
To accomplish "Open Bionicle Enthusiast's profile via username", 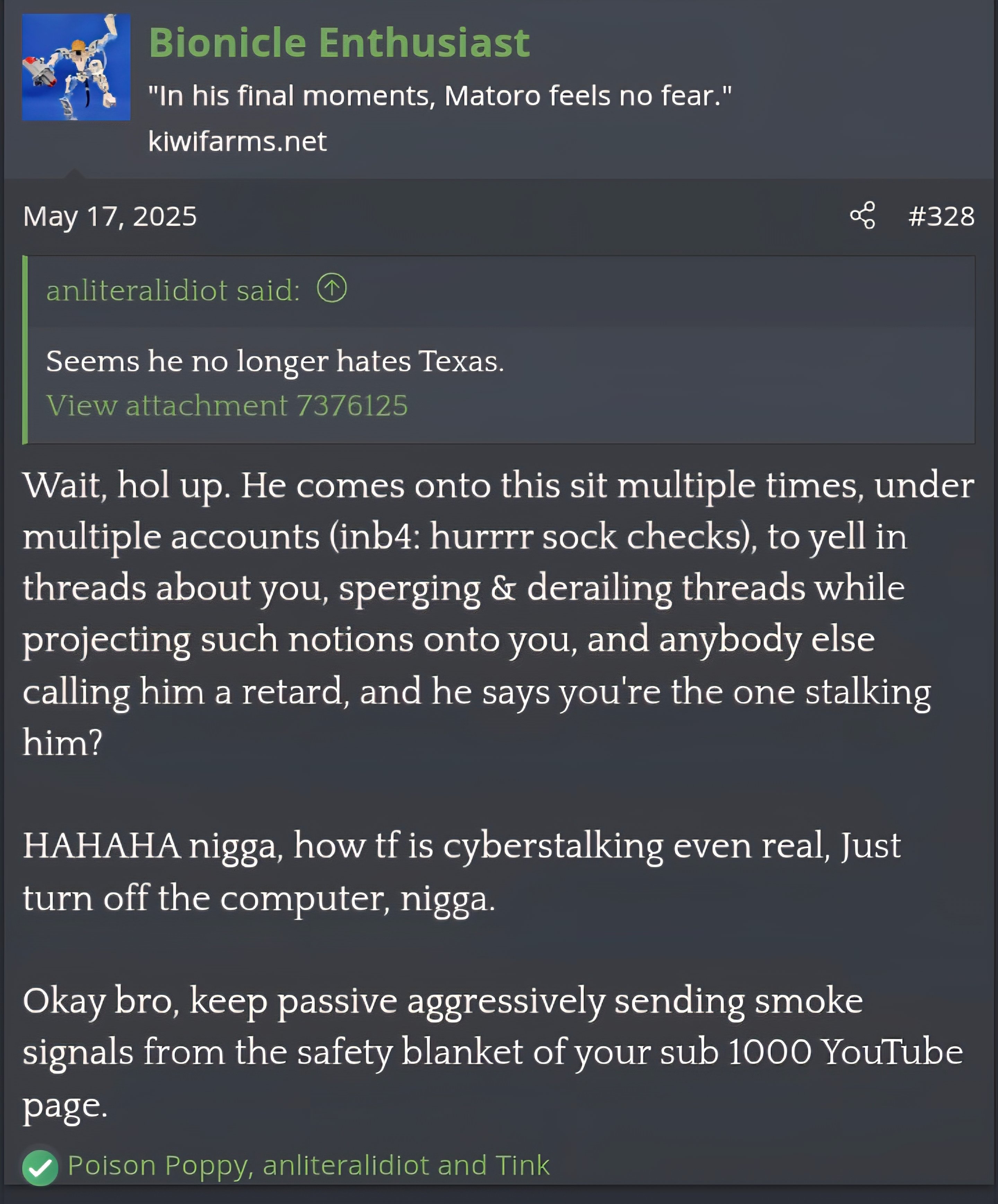I will tap(339, 43).
